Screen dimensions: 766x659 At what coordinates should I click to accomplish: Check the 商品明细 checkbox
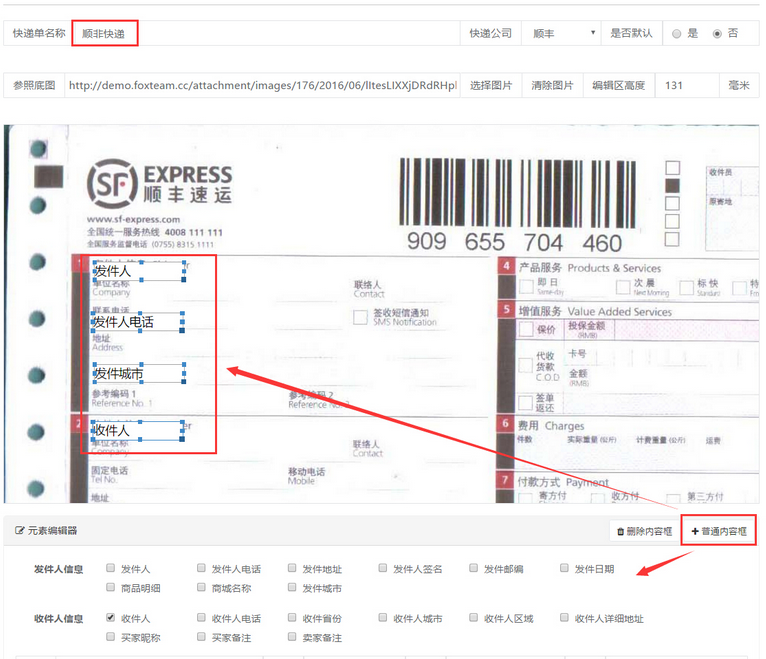[x=111, y=588]
